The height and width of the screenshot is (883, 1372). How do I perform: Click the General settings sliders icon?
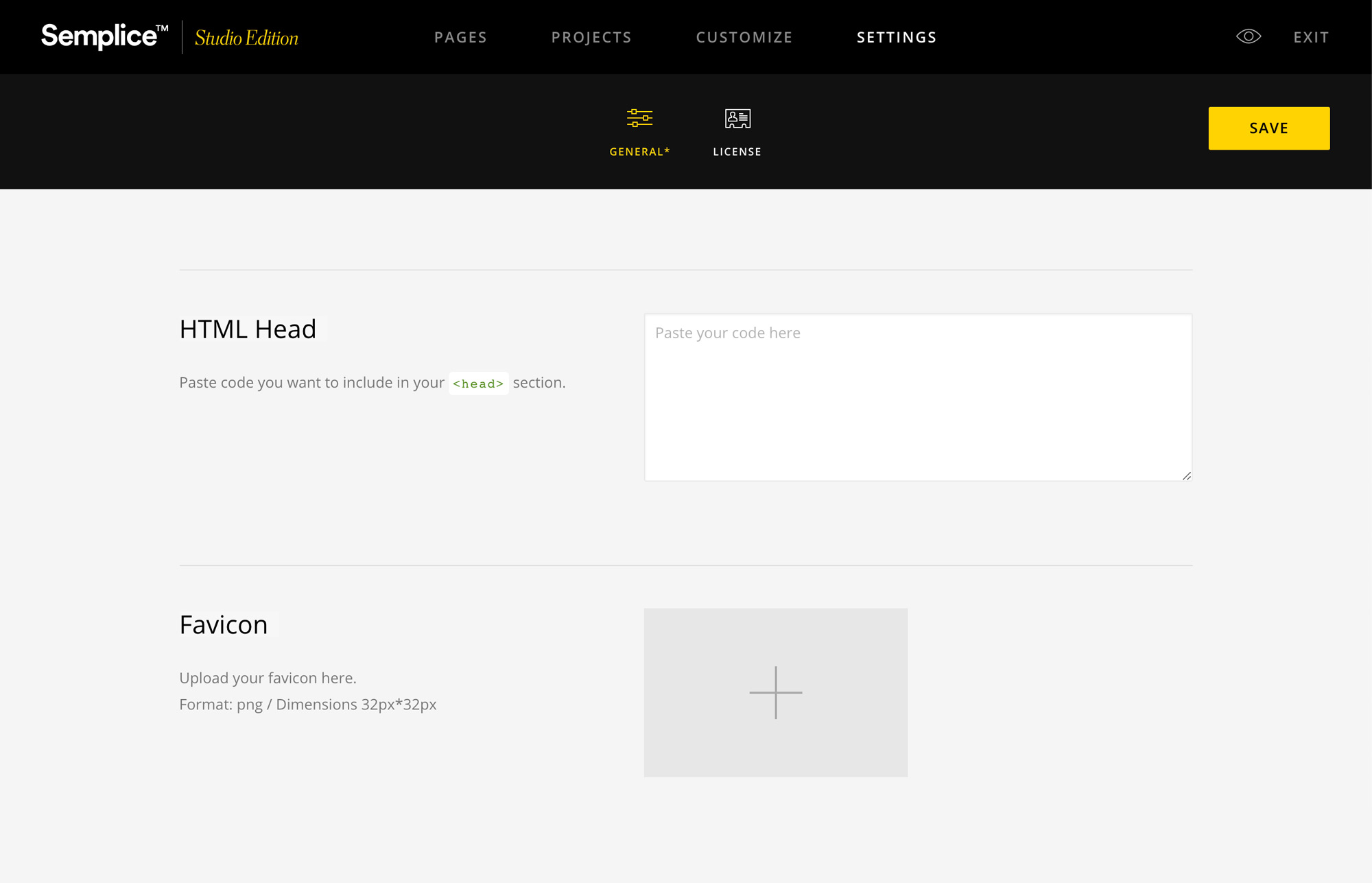[x=639, y=118]
